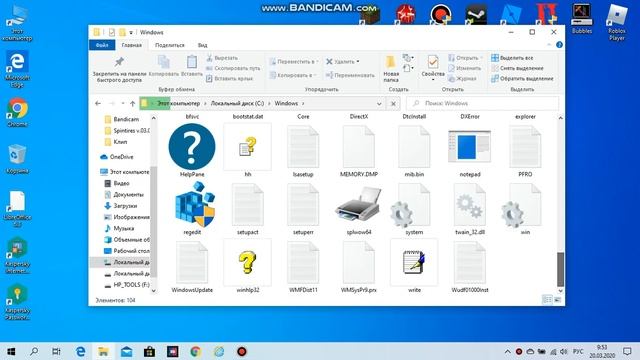Expand address bar history dropdown
640x360 pixels.
click(379, 104)
